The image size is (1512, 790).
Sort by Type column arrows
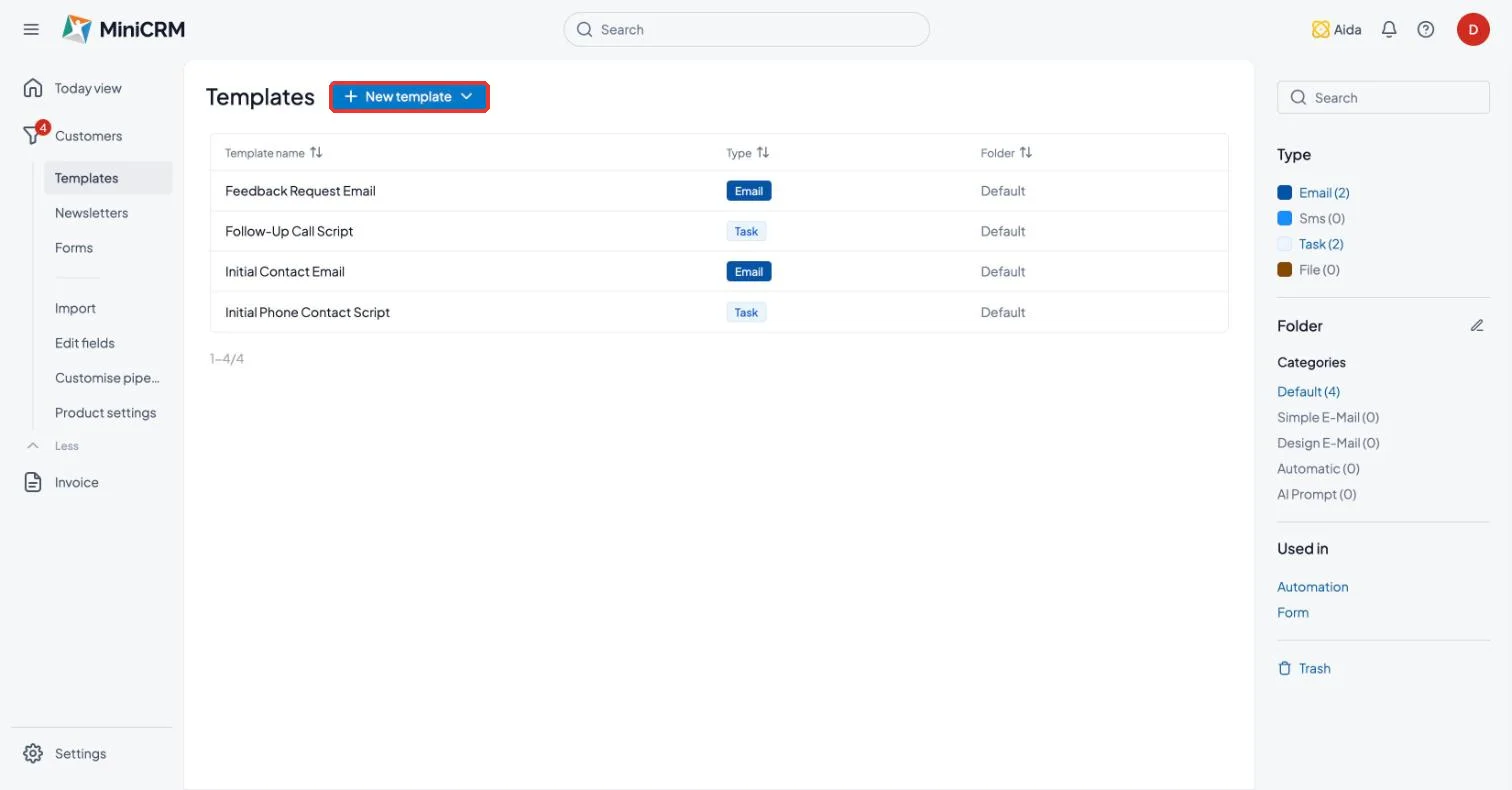[x=763, y=152]
